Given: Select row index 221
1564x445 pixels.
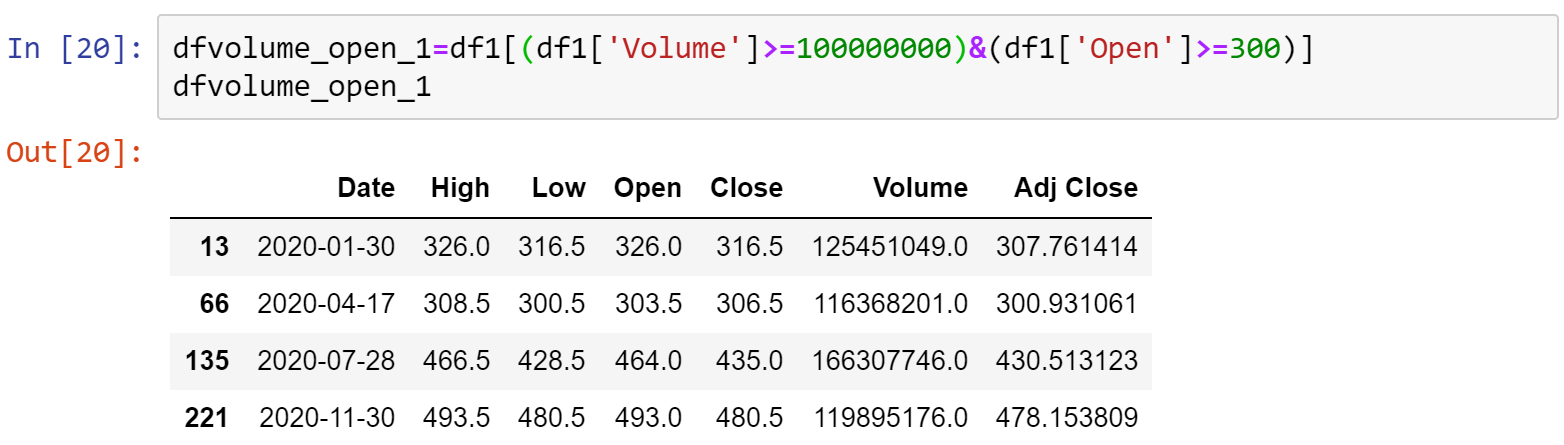Looking at the screenshot, I should click(207, 417).
